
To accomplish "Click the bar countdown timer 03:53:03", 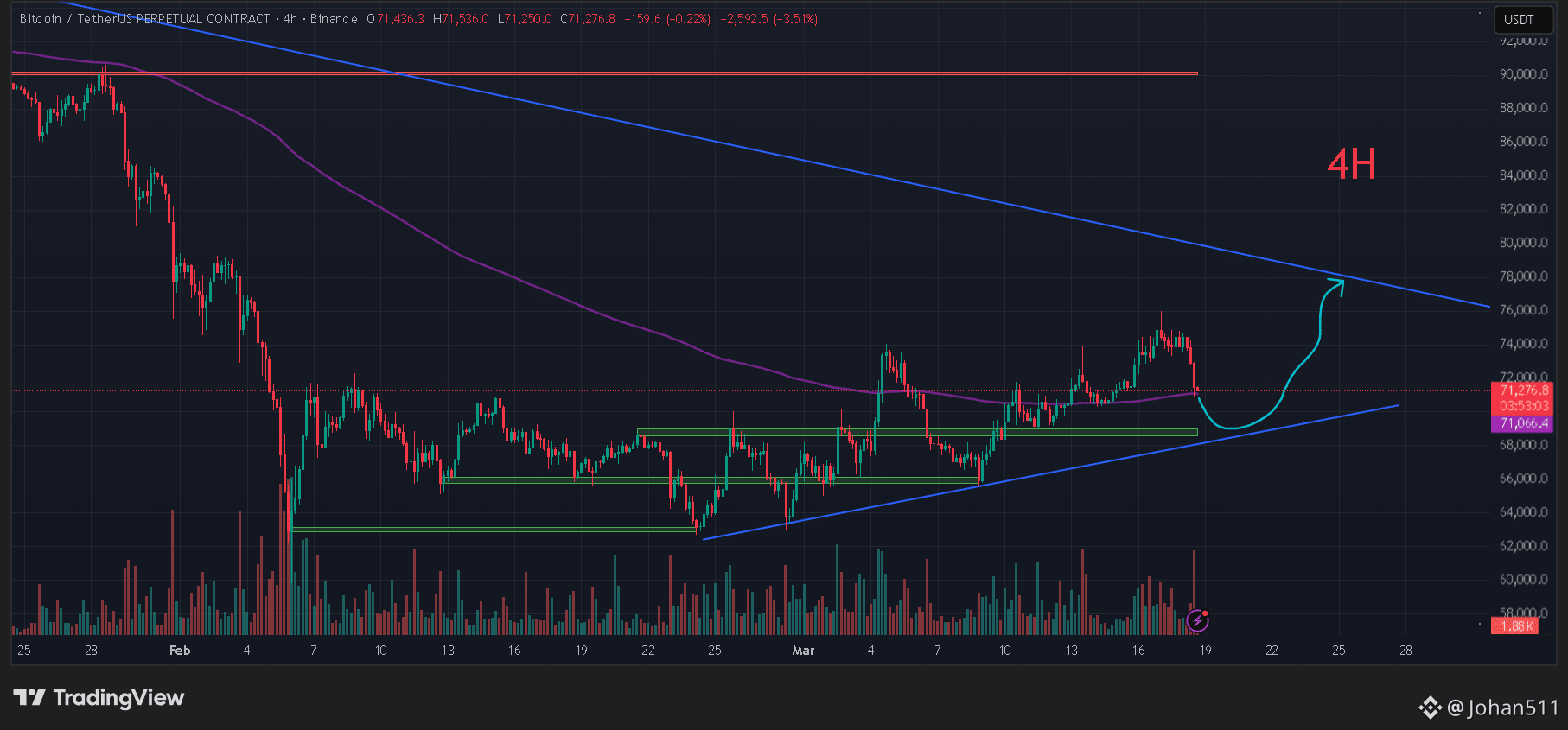I will [x=1524, y=406].
